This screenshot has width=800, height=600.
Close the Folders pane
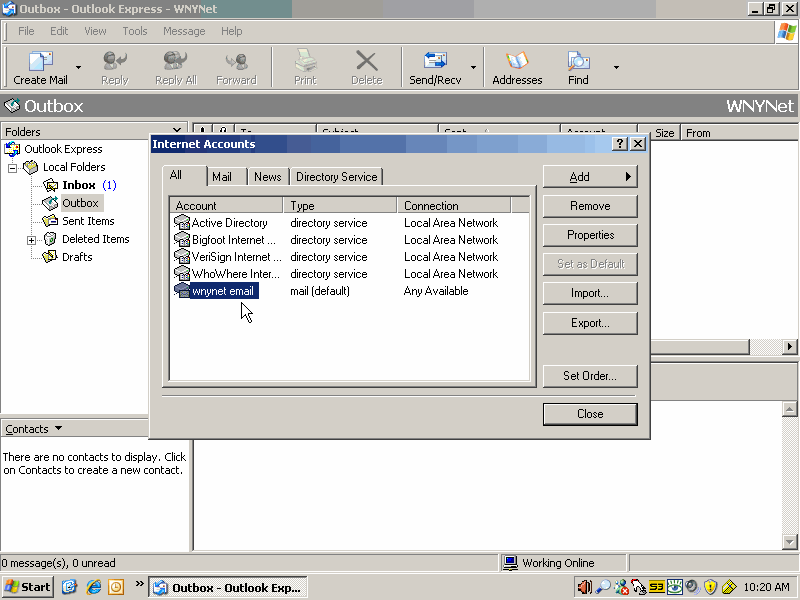[x=177, y=131]
